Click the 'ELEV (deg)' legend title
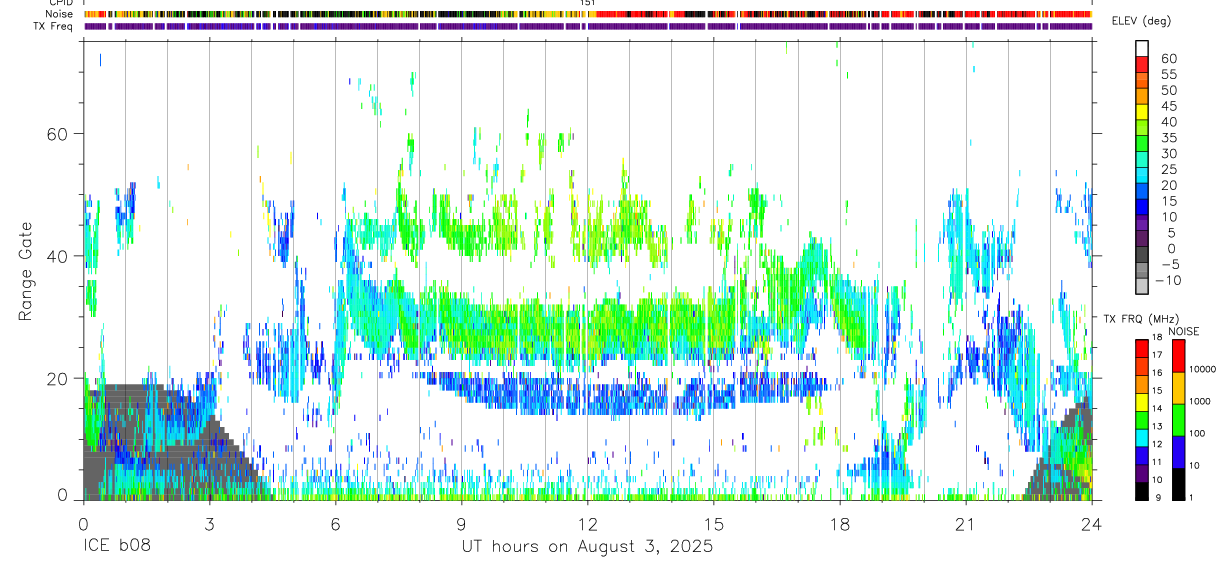 pos(1143,23)
